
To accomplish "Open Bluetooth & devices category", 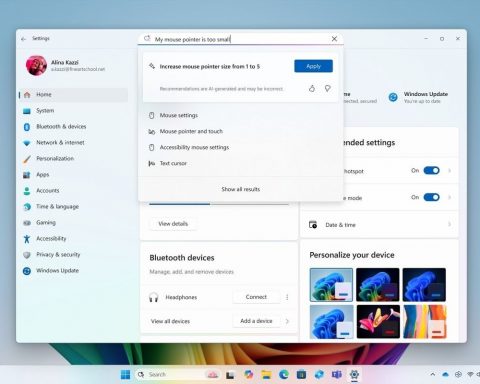I will 73,127.
